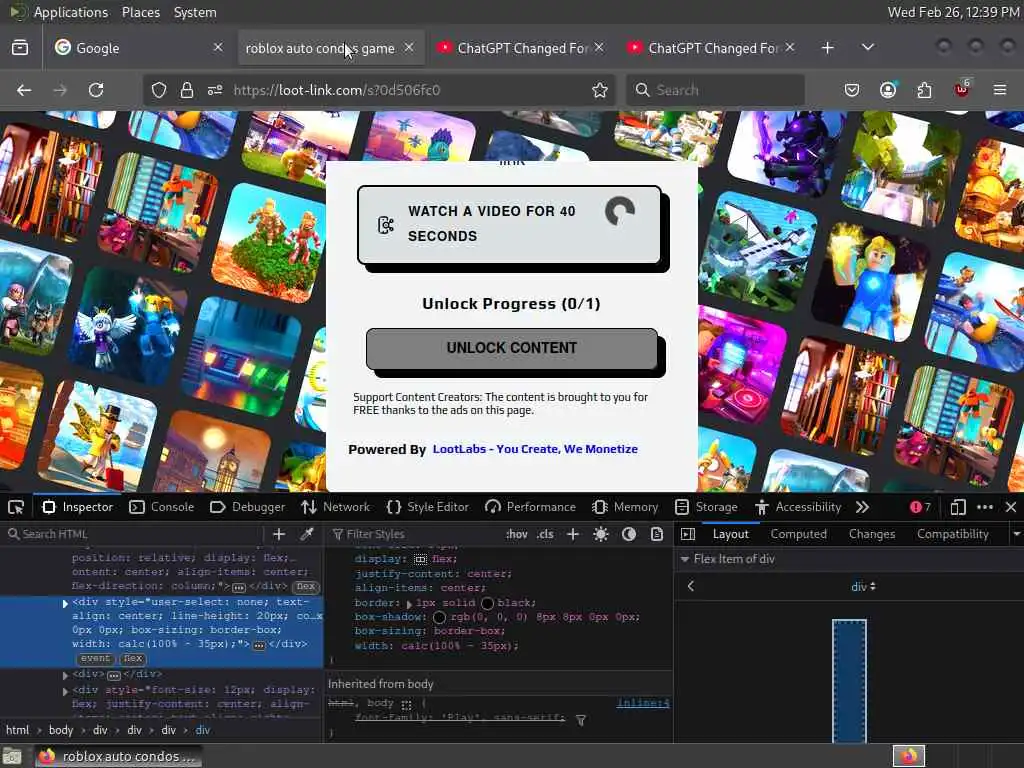Open the Style Editor tab
The height and width of the screenshot is (768, 1024).
[x=428, y=507]
